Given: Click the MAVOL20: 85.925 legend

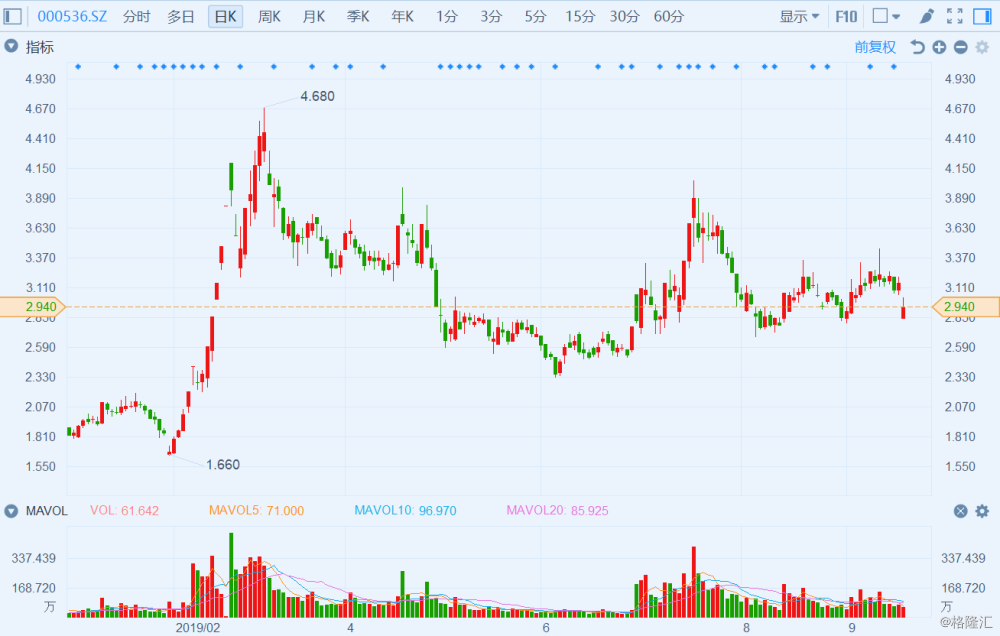Looking at the screenshot, I should 557,510.
